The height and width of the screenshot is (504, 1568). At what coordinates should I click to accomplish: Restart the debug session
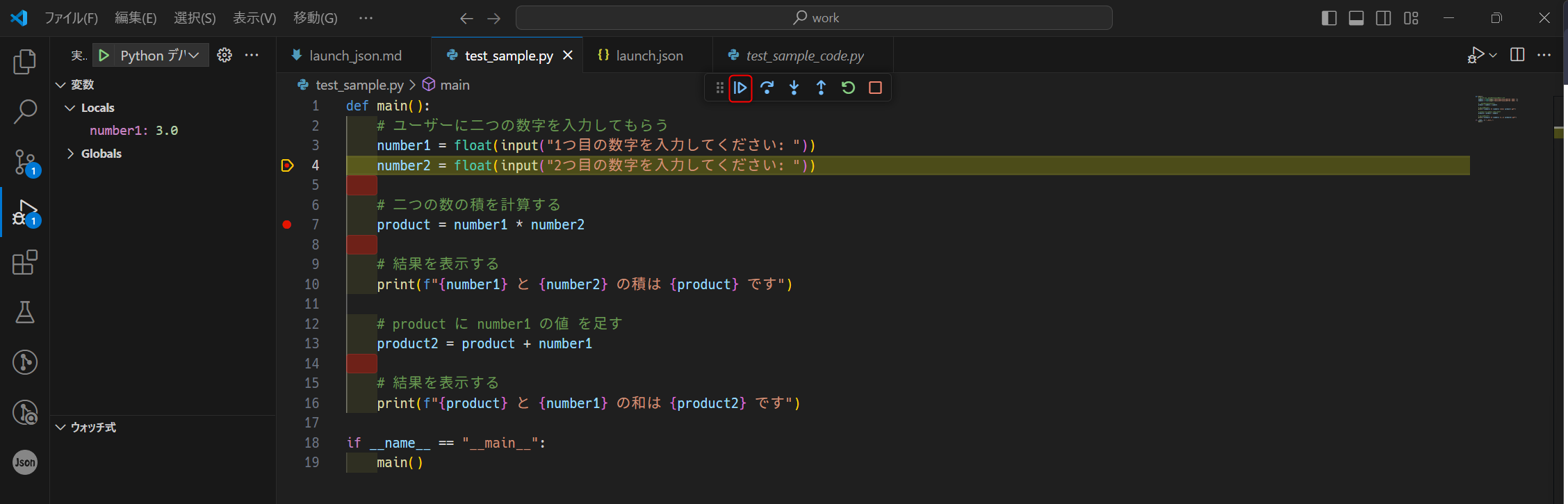[x=848, y=88]
